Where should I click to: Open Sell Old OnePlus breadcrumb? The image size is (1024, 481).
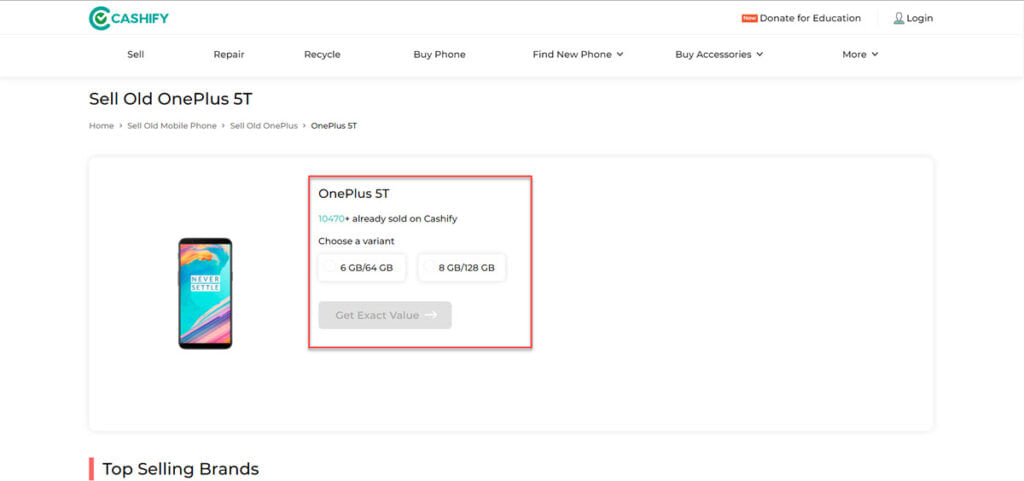(264, 126)
